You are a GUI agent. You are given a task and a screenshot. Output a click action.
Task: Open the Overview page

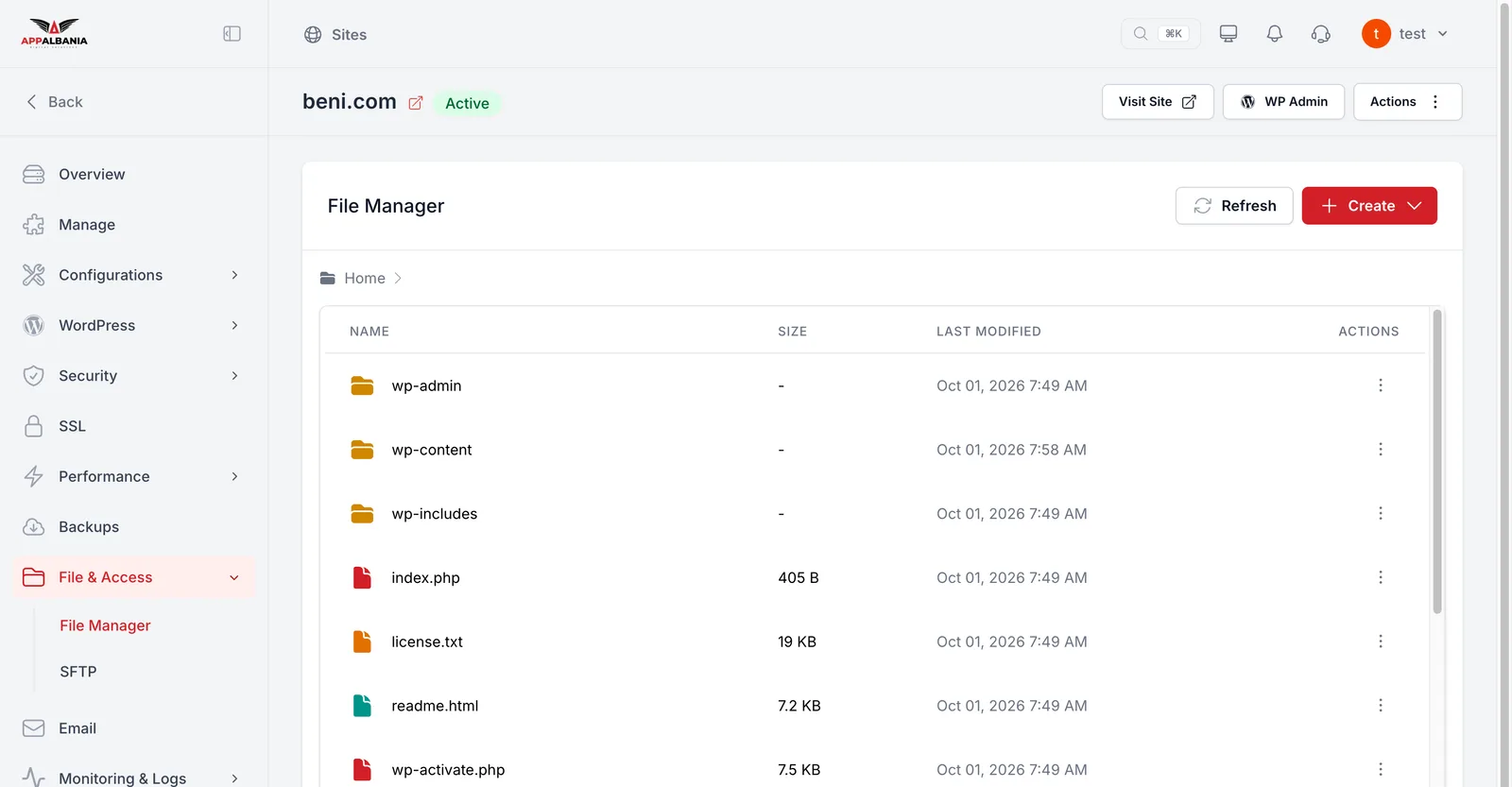134,174
